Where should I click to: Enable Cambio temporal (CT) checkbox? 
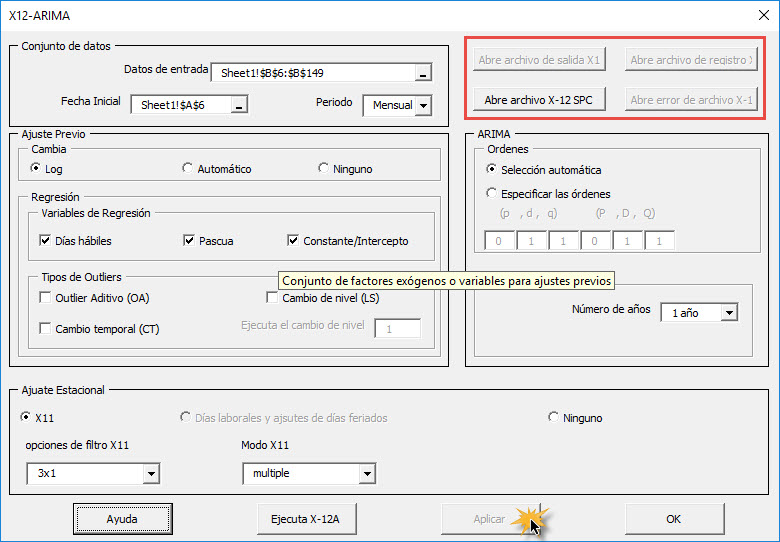click(x=45, y=328)
